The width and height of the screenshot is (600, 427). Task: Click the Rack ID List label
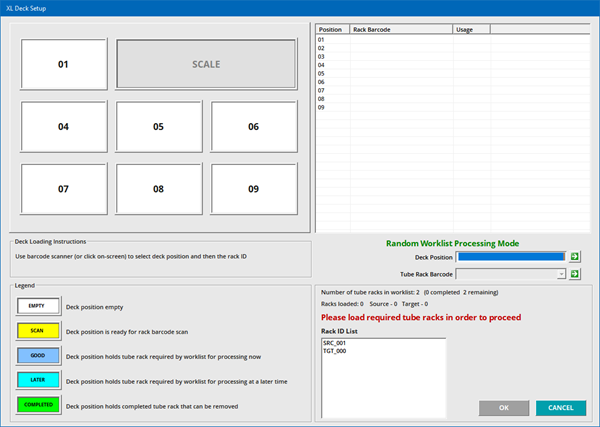339,331
